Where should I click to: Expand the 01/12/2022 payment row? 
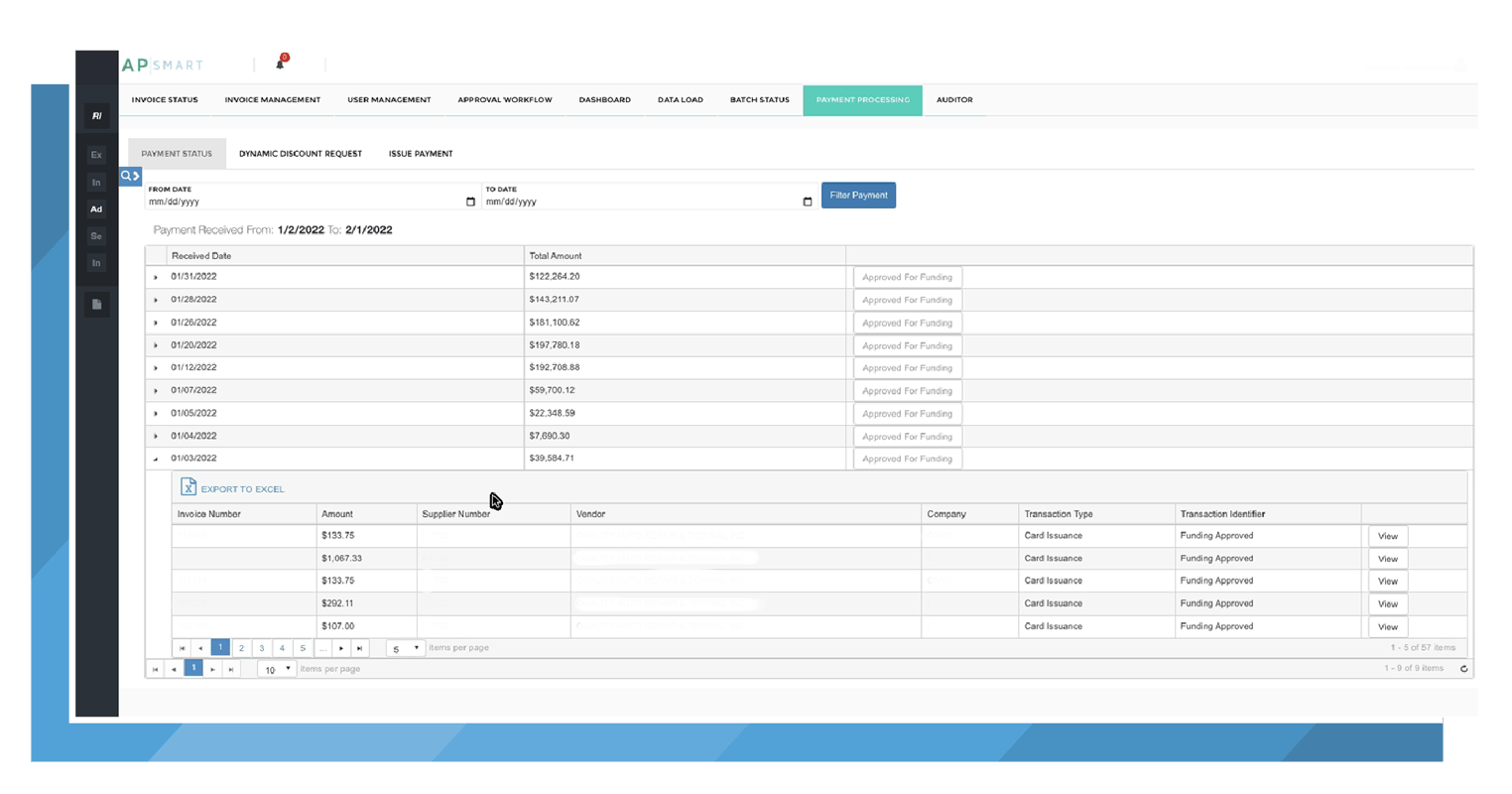click(x=156, y=368)
